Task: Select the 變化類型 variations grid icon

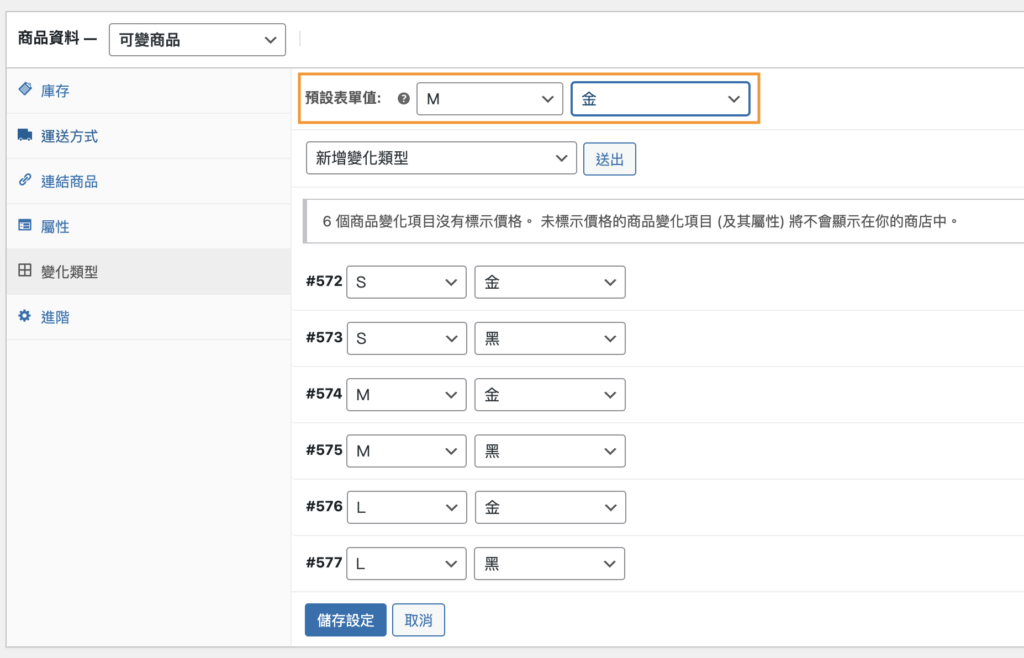Action: [x=25, y=271]
